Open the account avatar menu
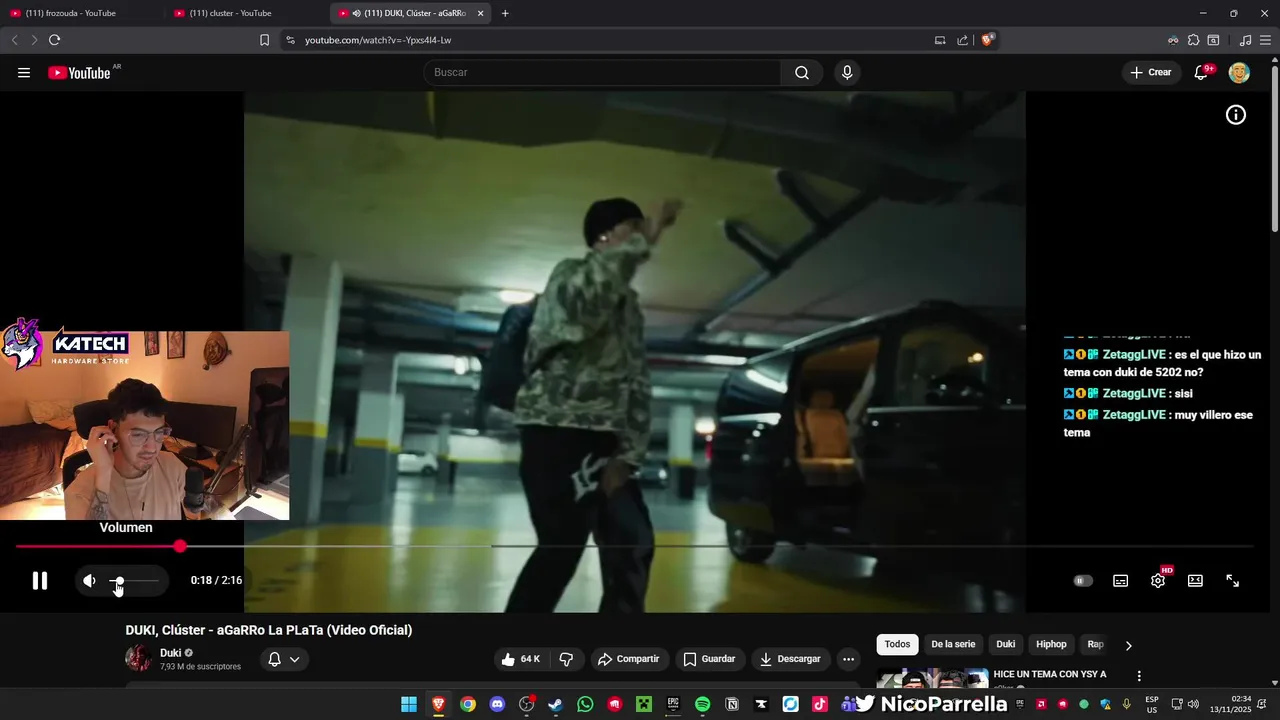 coord(1239,72)
